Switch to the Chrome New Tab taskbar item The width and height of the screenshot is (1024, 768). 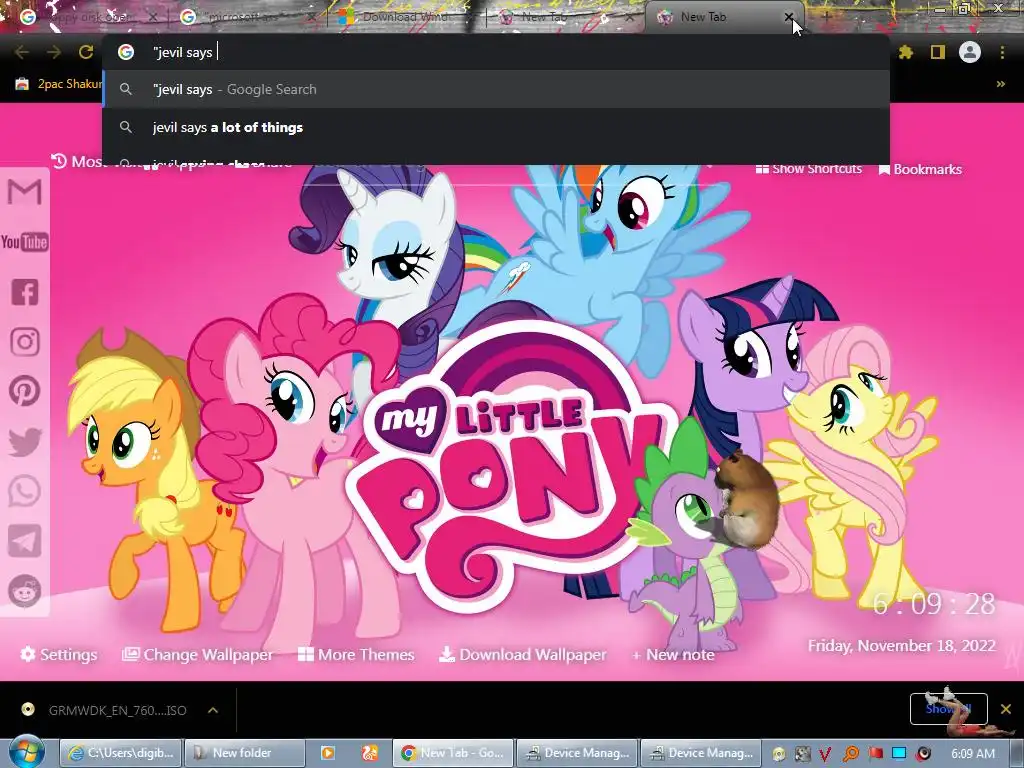(x=453, y=753)
